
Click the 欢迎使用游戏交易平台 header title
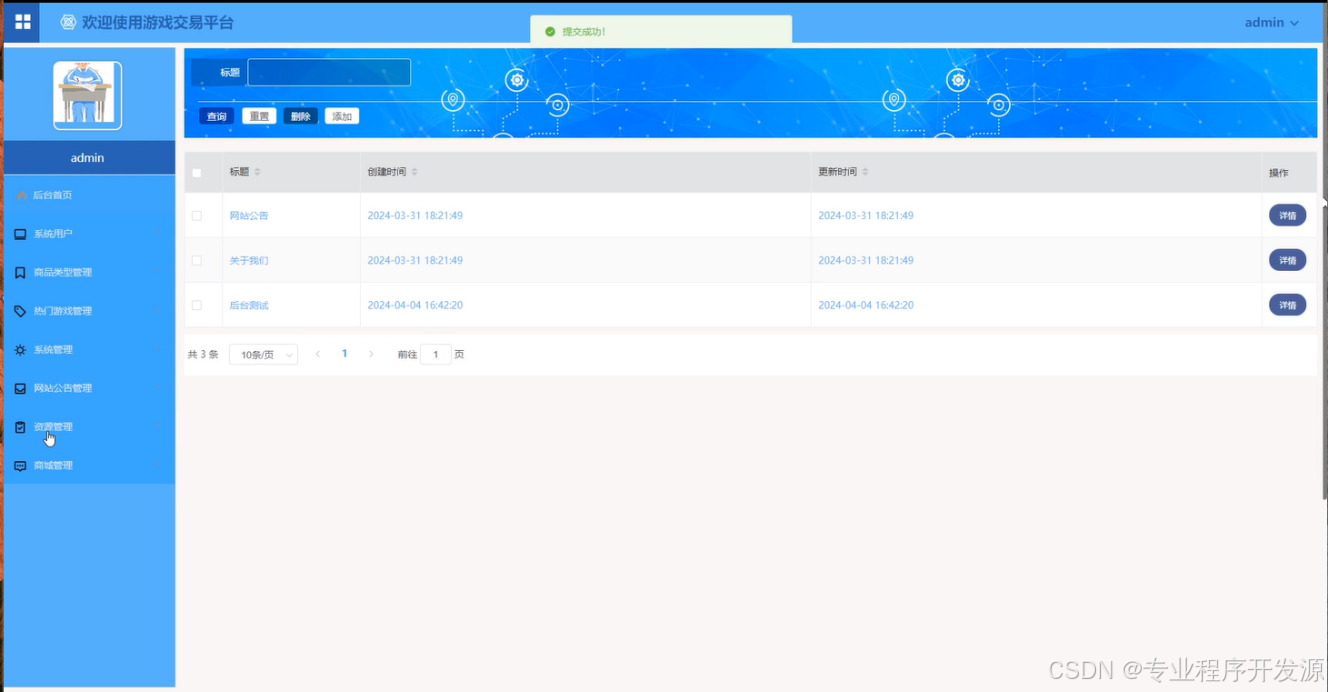158,22
